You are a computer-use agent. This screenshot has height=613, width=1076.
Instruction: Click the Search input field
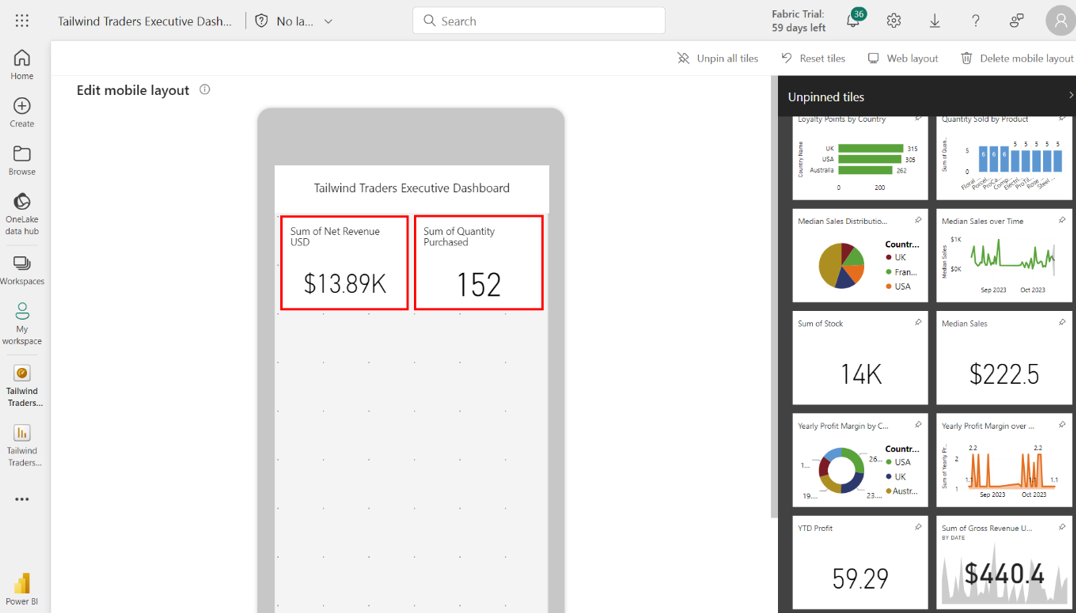tap(539, 21)
